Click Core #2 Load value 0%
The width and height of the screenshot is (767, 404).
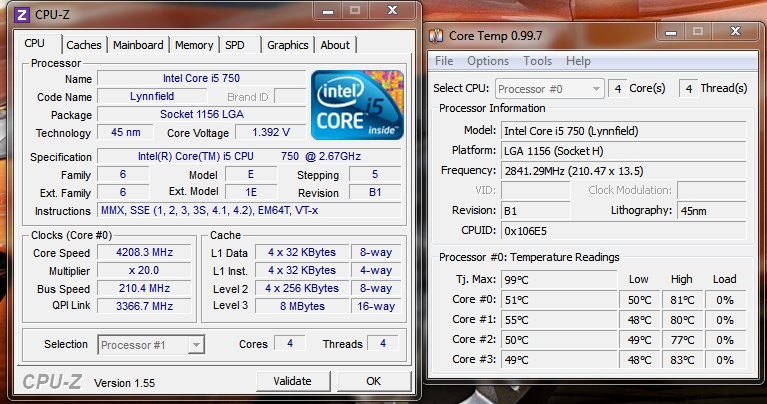pos(725,340)
